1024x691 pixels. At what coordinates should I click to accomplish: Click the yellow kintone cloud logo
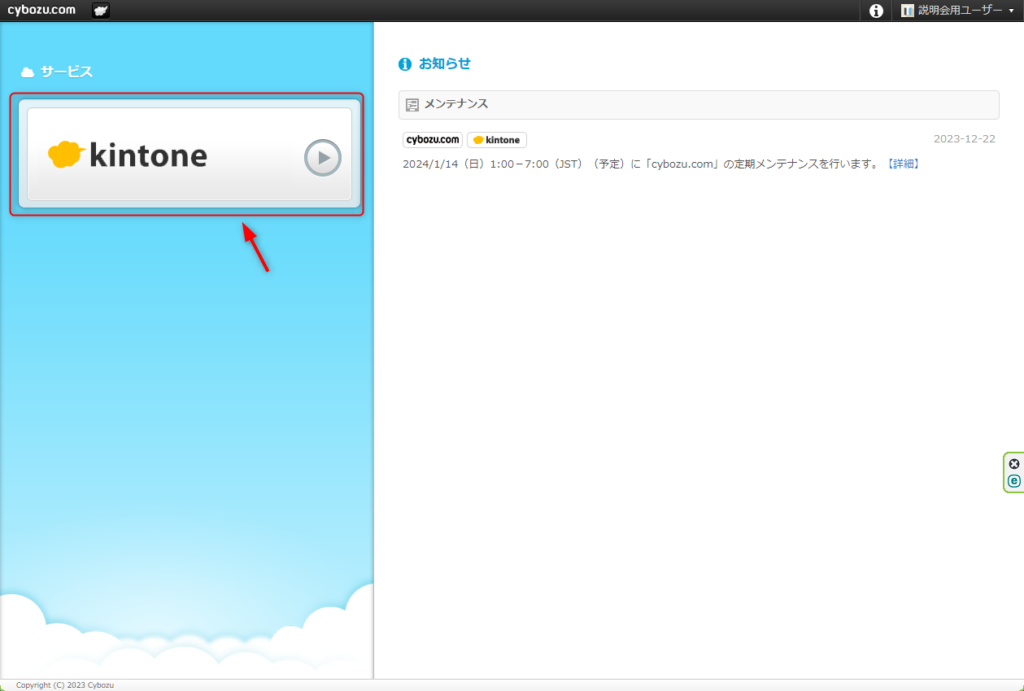pos(65,154)
